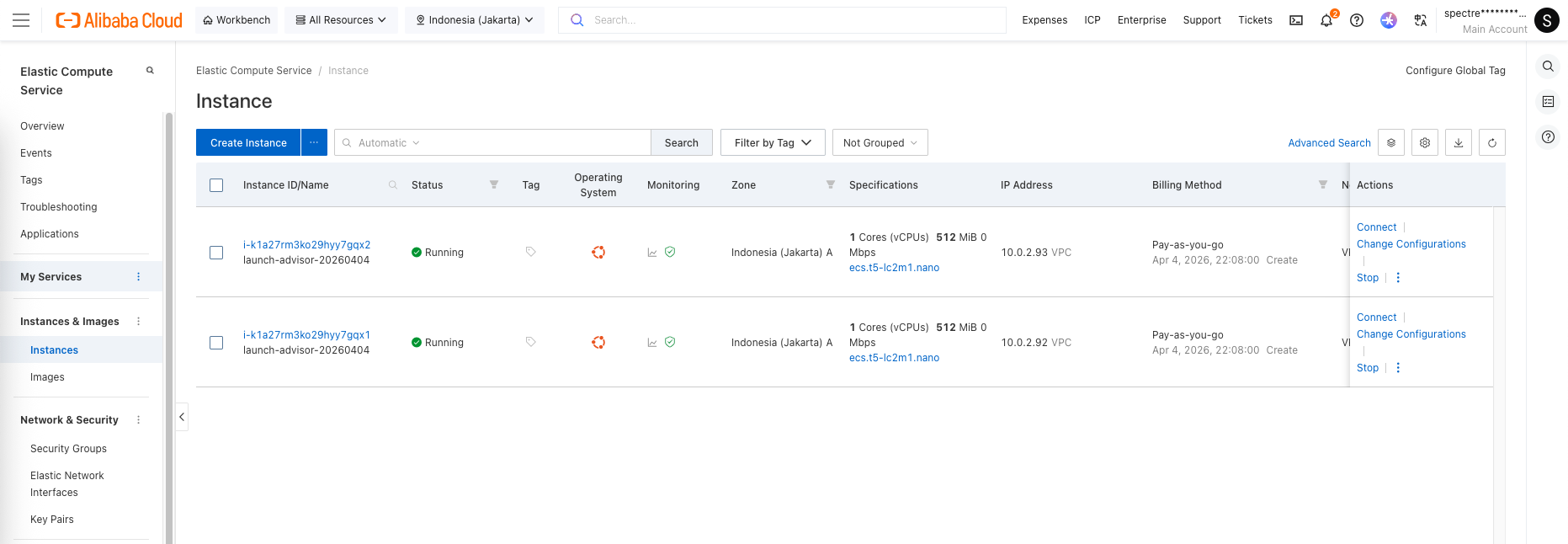
Task: Check the box for instance ending gqx1
Action: [x=216, y=343]
